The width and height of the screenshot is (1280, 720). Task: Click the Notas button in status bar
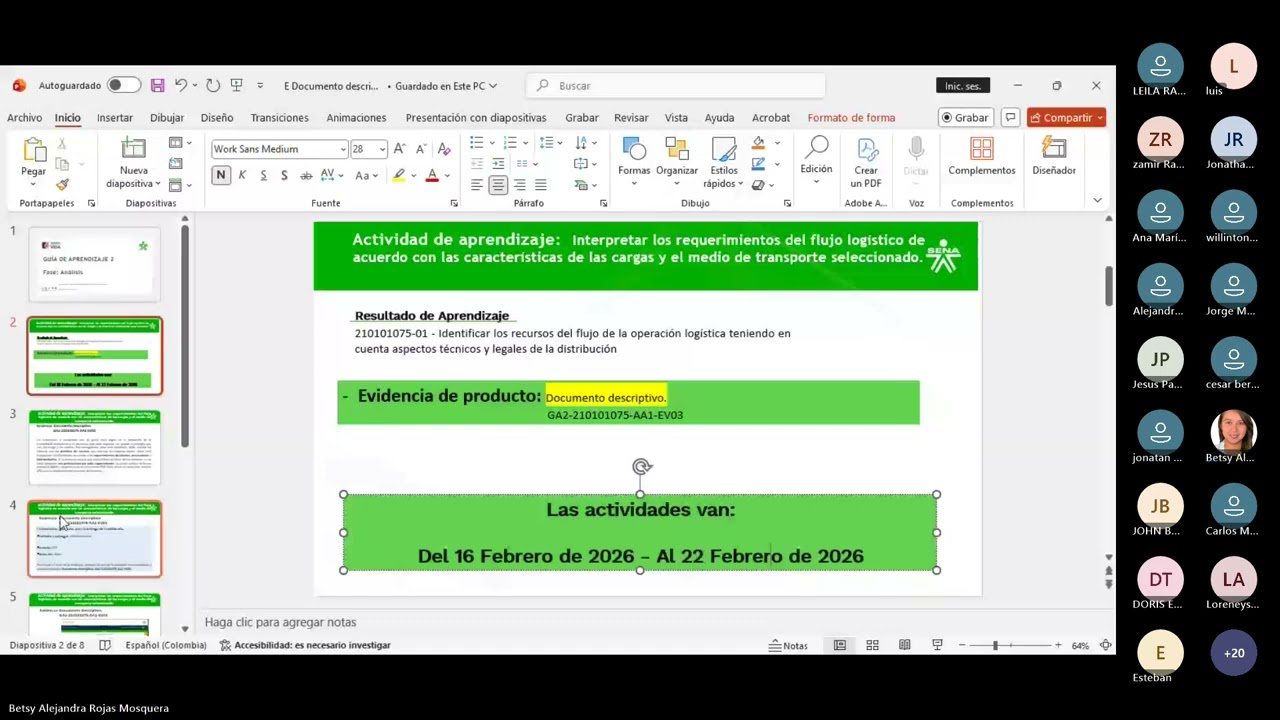[x=788, y=646]
